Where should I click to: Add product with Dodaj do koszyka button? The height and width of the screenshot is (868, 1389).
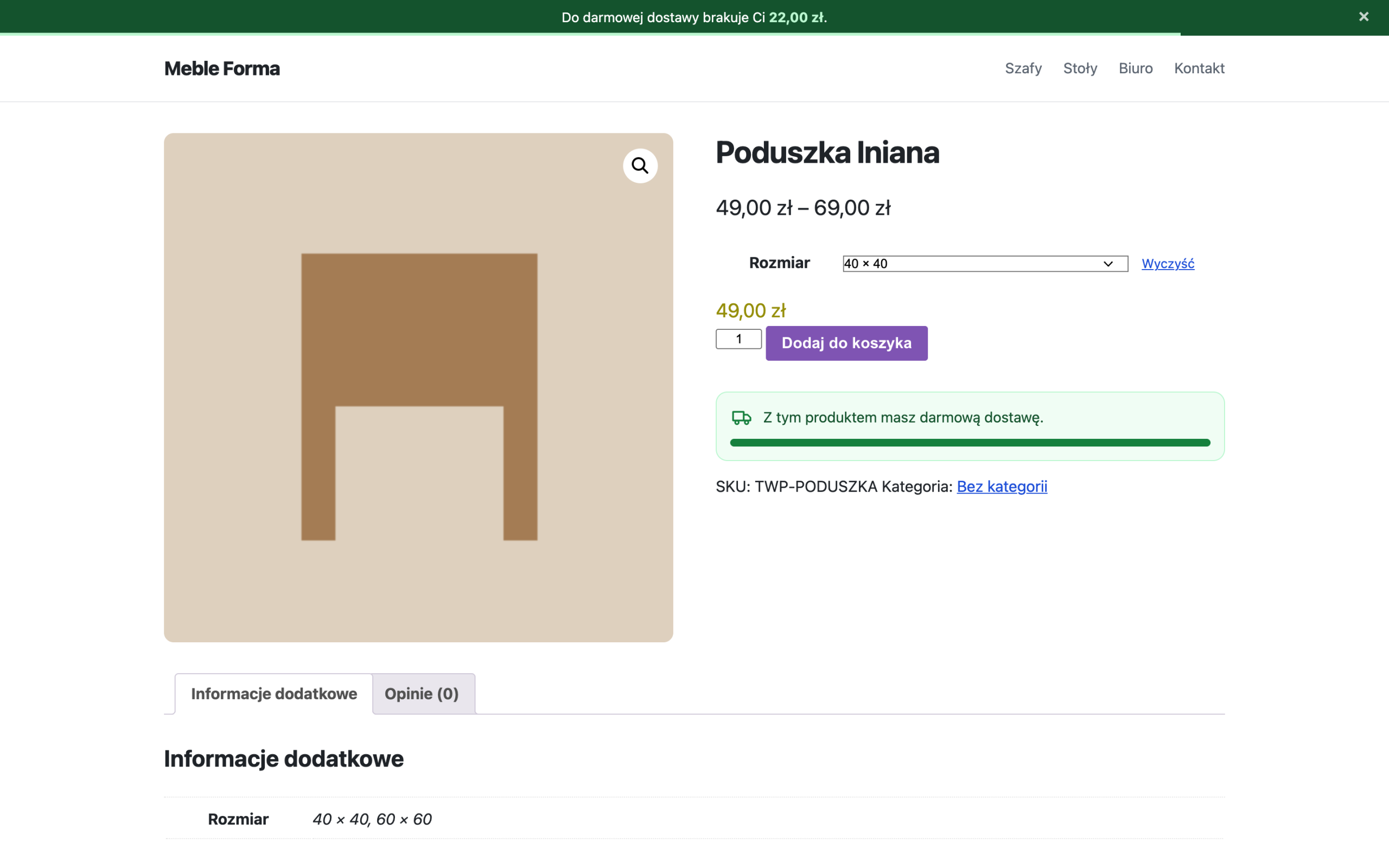tap(846, 343)
